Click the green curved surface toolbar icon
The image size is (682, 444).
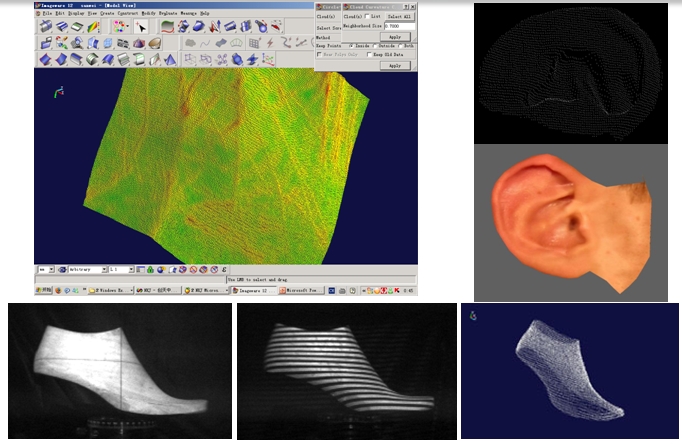[166, 27]
